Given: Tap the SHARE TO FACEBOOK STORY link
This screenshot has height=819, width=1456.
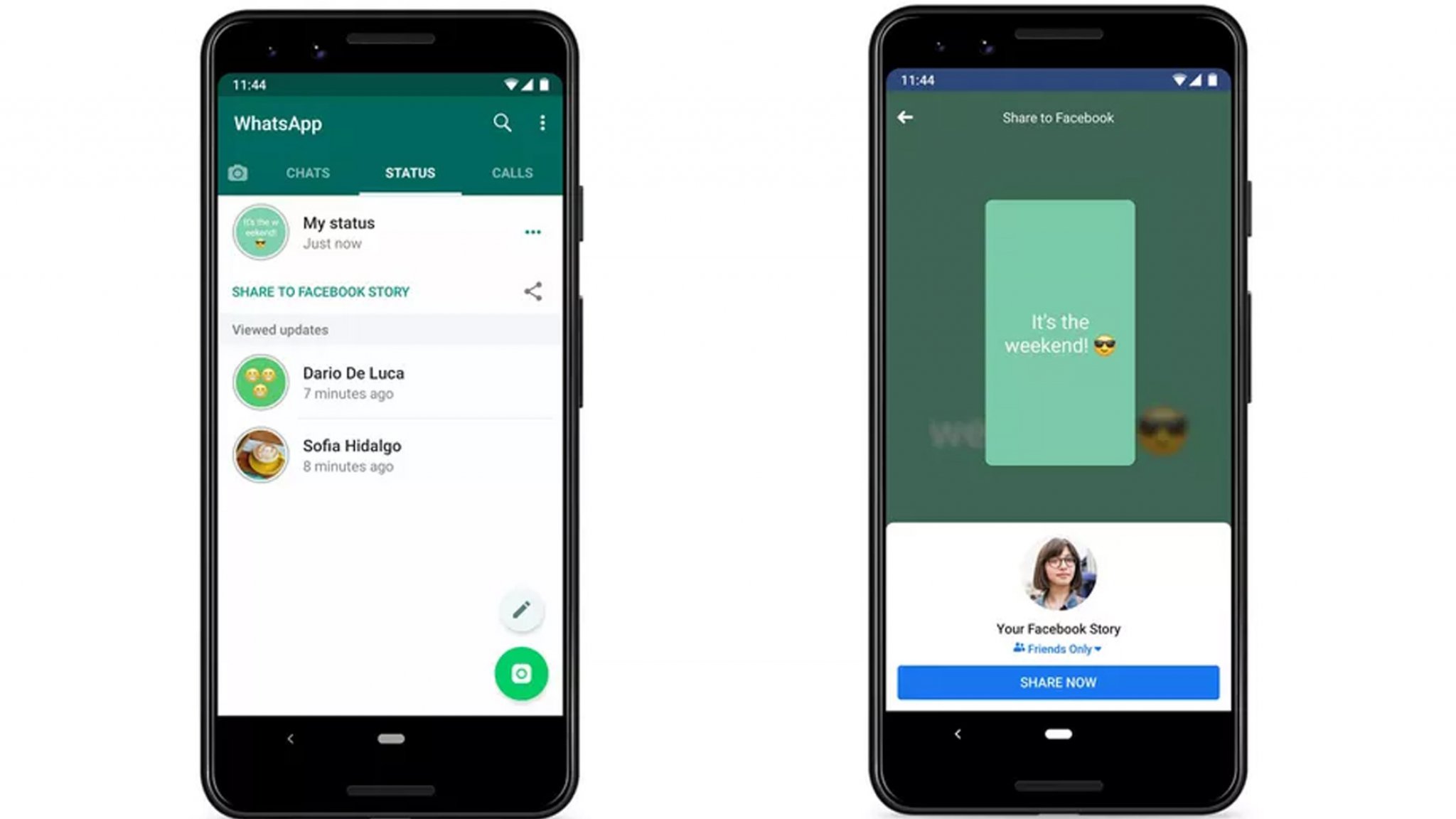Looking at the screenshot, I should tap(321, 291).
